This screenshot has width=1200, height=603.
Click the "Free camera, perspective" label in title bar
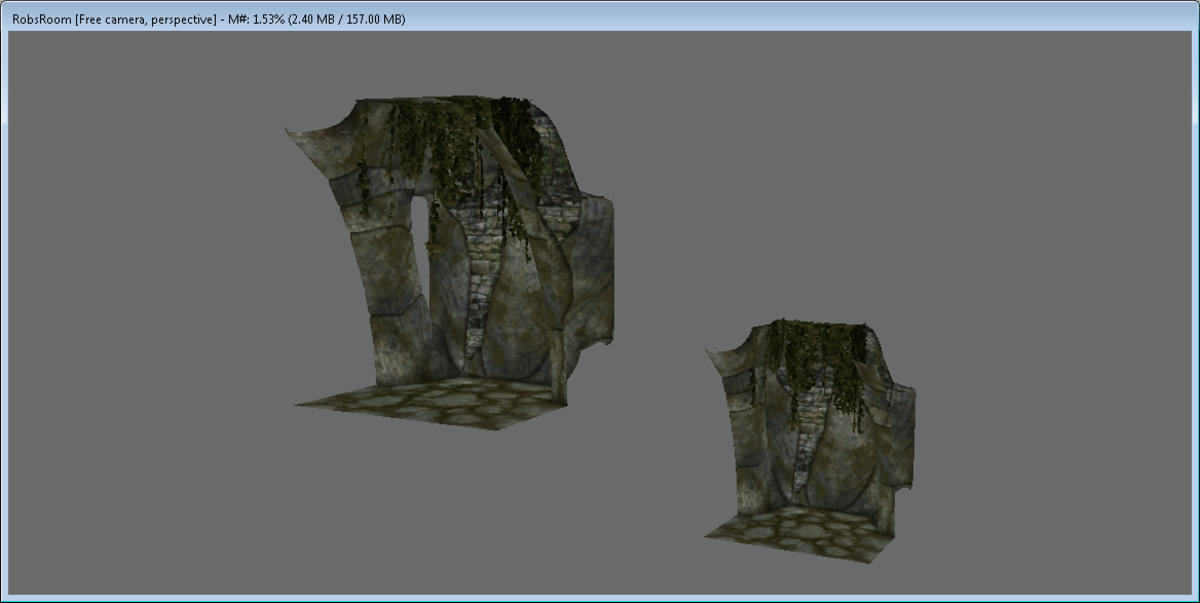coord(147,19)
